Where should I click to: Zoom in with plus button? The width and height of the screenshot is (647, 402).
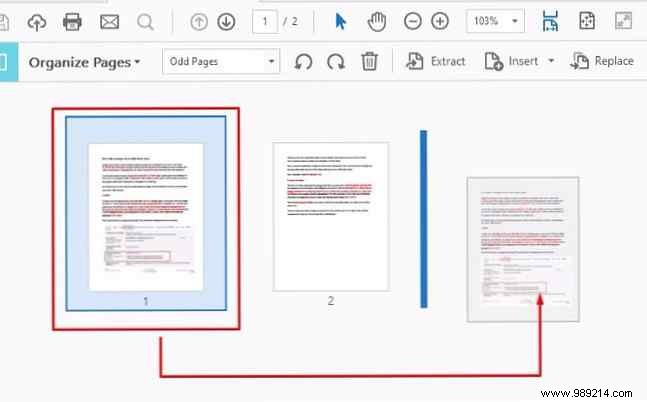(x=440, y=21)
